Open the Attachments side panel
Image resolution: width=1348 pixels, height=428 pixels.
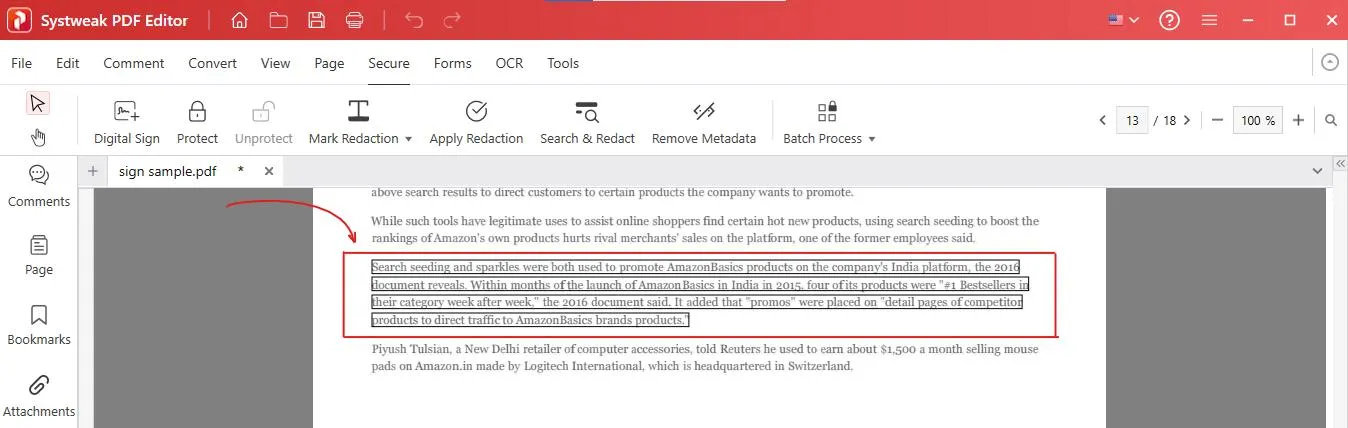click(x=39, y=396)
